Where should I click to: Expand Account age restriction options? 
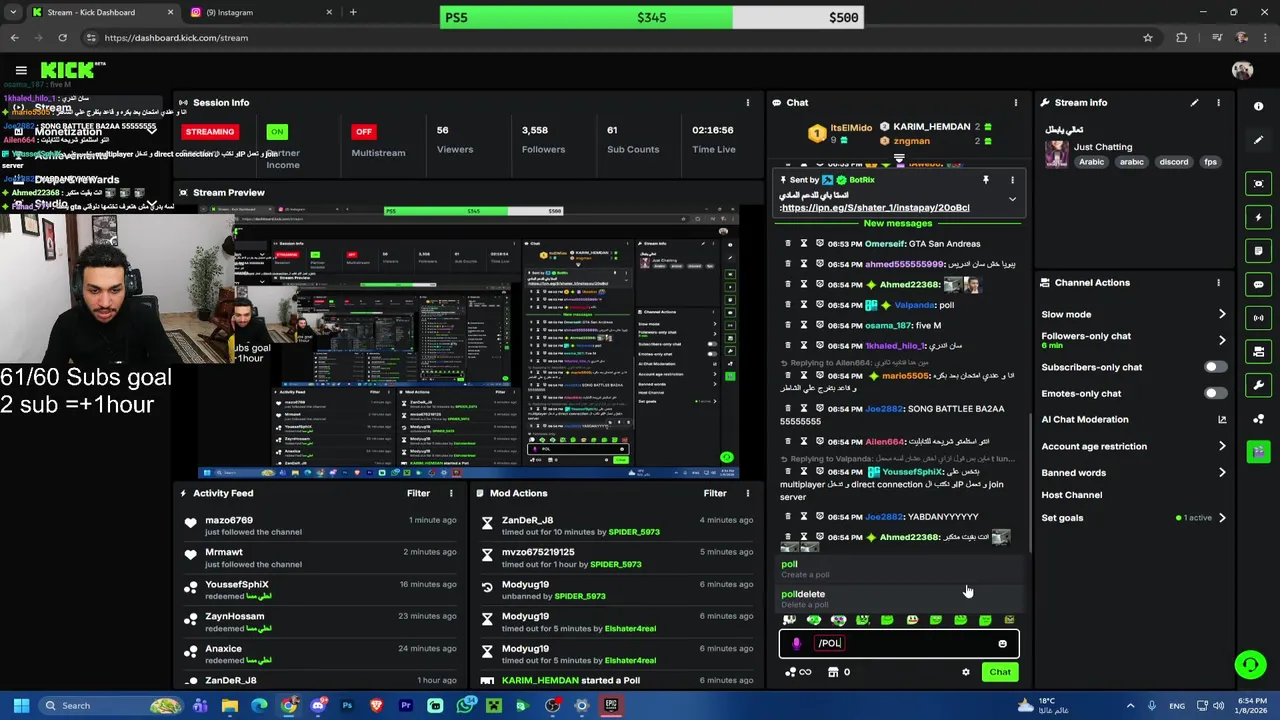coord(1221,447)
